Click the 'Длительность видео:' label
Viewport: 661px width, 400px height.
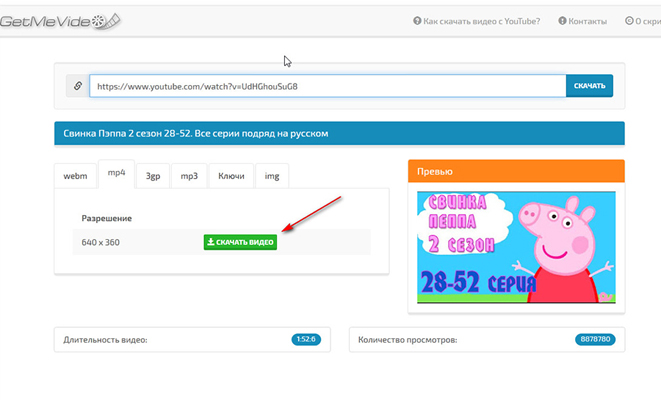(105, 340)
